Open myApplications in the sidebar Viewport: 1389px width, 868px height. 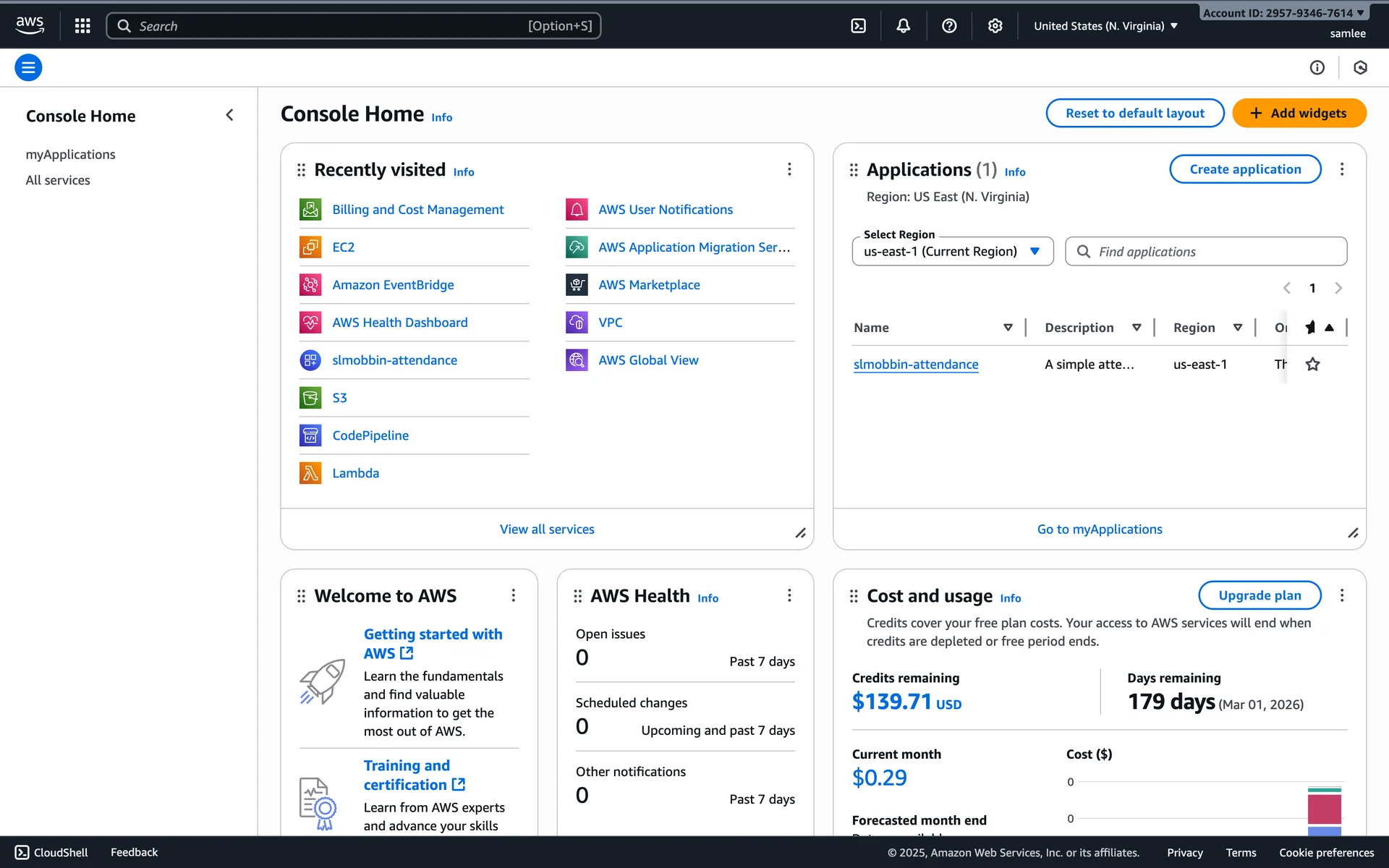coord(70,155)
